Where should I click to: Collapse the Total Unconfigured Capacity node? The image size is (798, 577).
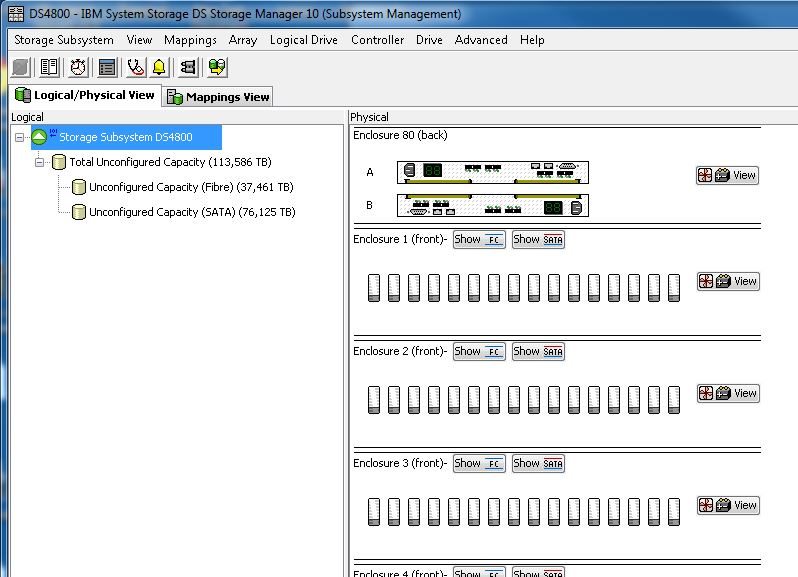(39, 162)
